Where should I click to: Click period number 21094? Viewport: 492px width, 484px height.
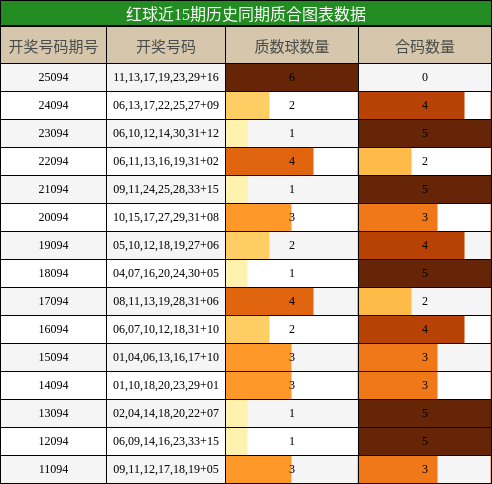tap(53, 189)
